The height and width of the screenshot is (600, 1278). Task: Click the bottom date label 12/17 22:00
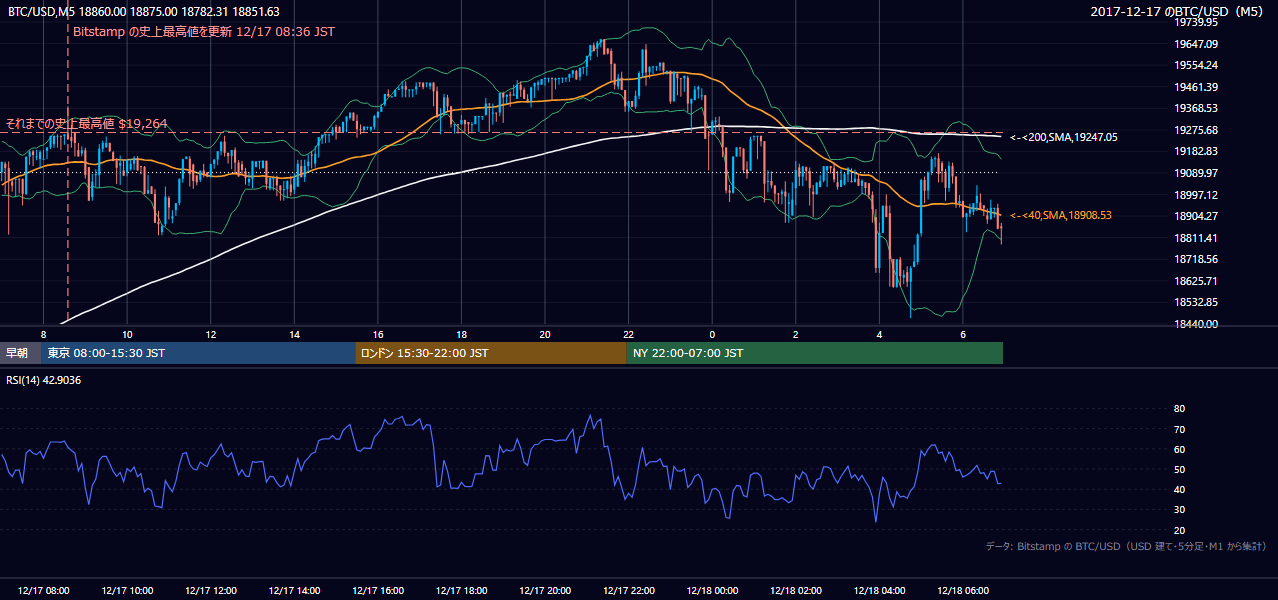coord(628,591)
